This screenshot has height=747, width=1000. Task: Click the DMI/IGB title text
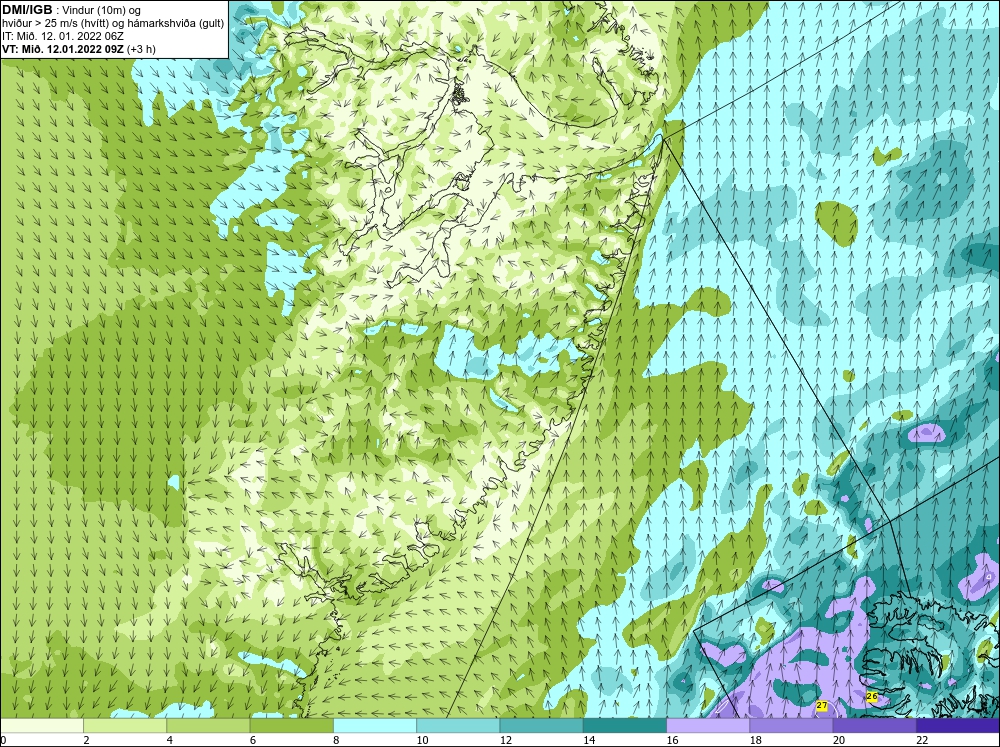28,9
